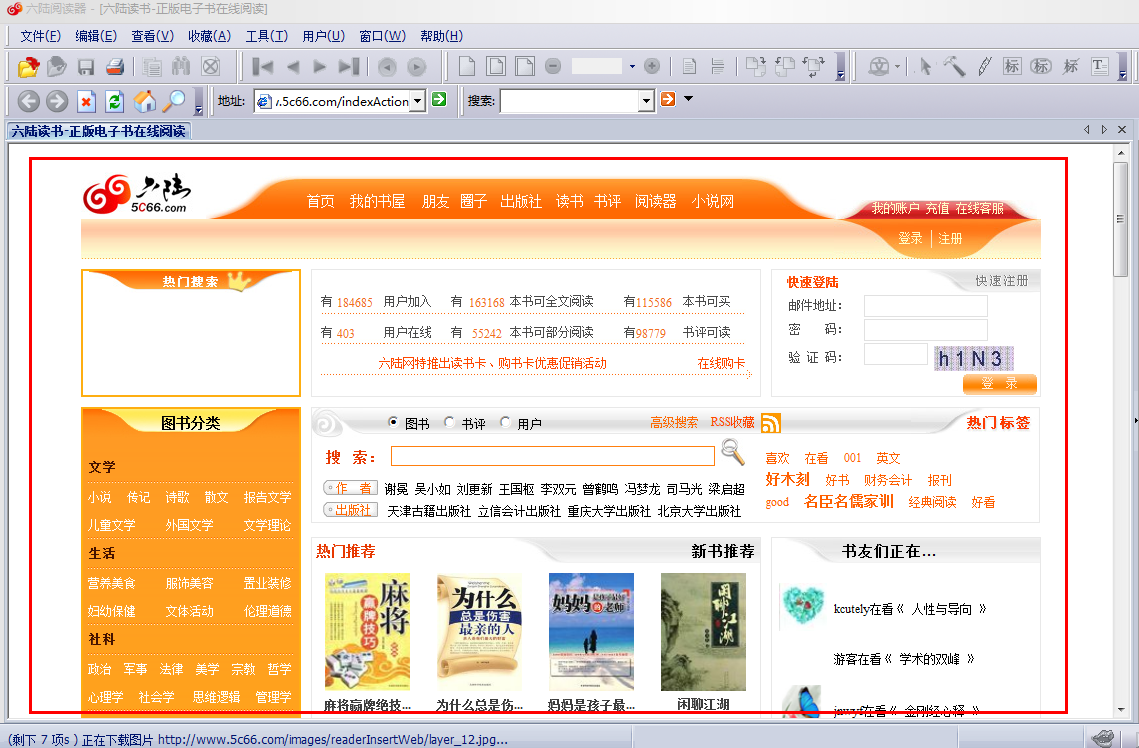The height and width of the screenshot is (748, 1139).
Task: Click the magnifying glass icon in navigation toolbar
Action: [174, 101]
